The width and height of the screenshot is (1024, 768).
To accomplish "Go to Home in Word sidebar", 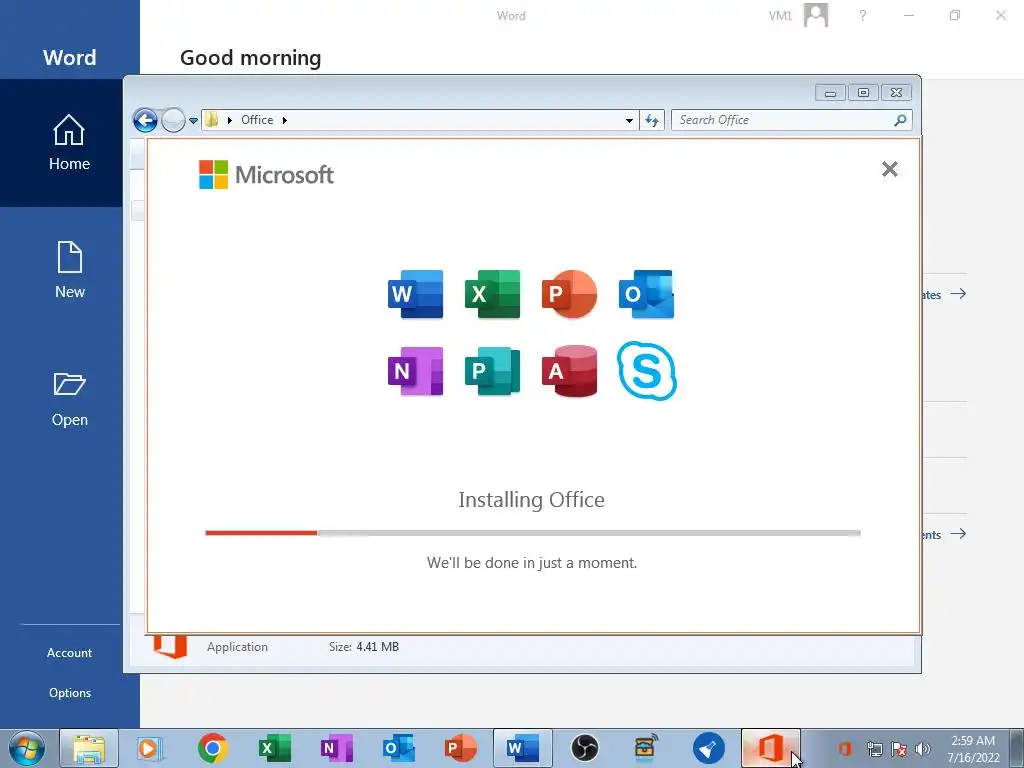I will point(69,143).
